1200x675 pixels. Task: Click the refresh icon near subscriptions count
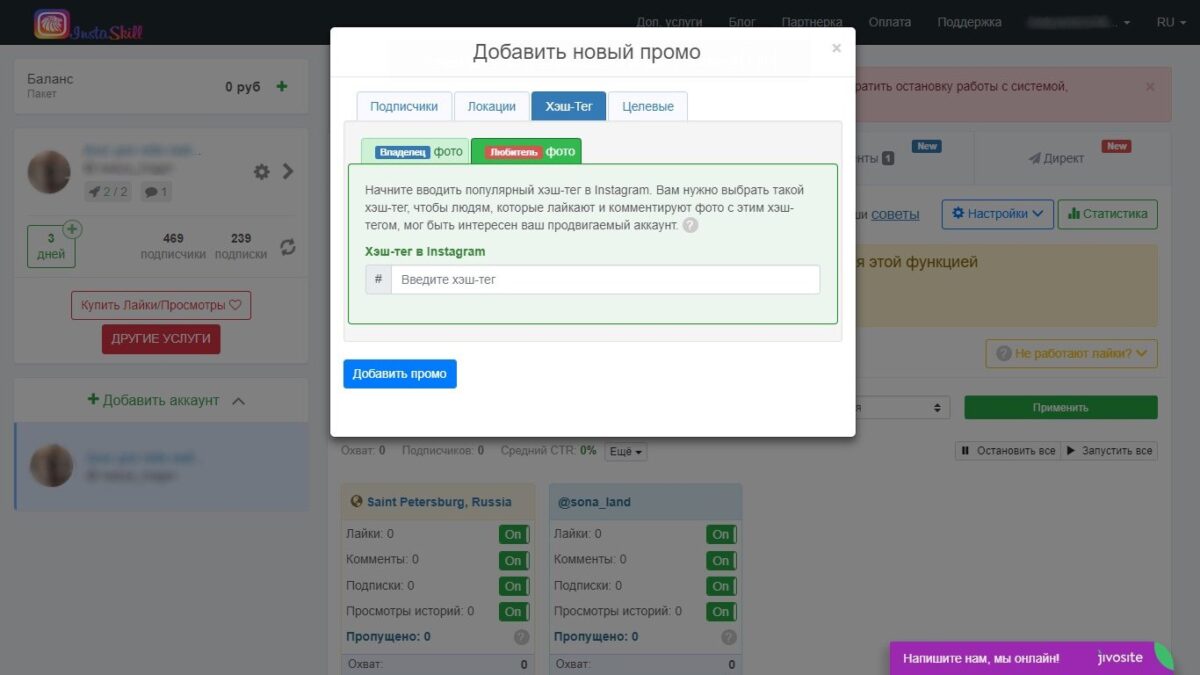pyautogui.click(x=287, y=246)
